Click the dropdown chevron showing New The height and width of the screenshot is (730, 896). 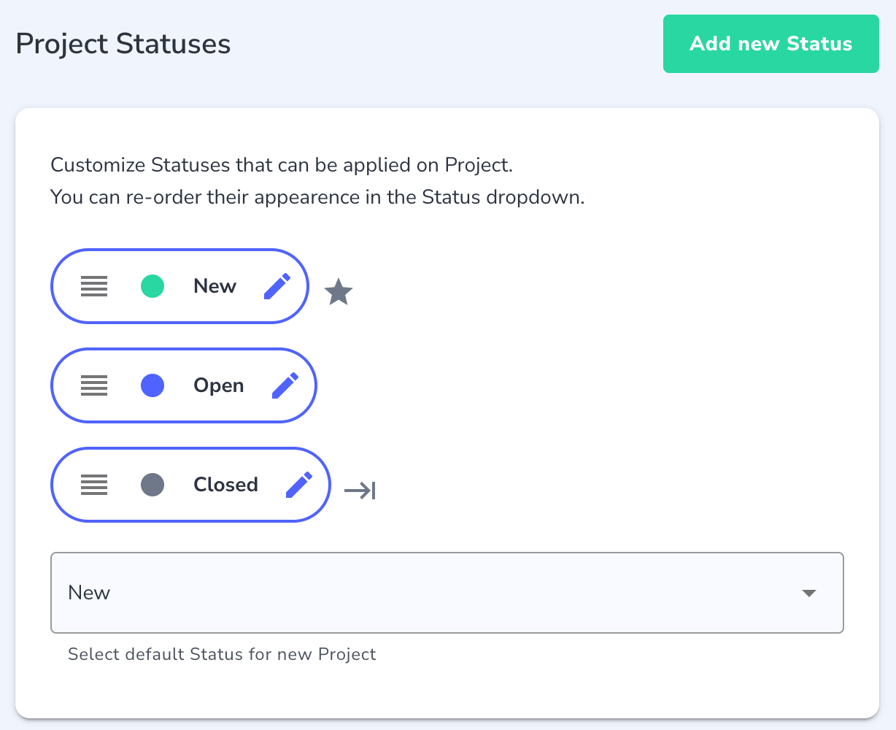pyautogui.click(x=809, y=592)
